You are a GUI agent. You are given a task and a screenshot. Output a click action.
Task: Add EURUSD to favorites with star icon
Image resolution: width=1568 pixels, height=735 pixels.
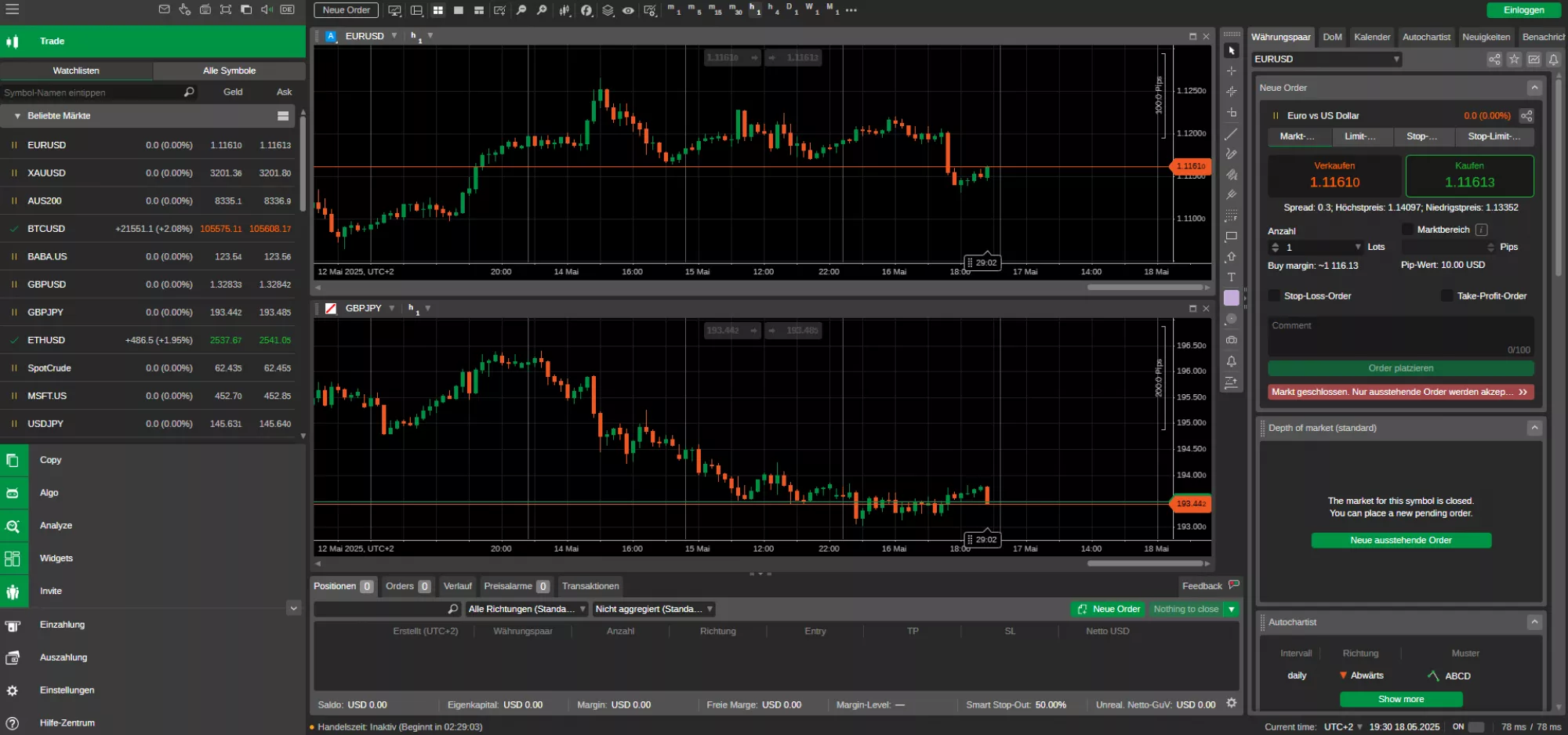(x=1514, y=60)
